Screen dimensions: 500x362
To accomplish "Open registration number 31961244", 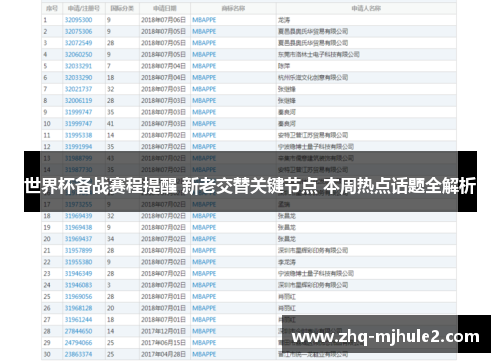I will coord(78,320).
